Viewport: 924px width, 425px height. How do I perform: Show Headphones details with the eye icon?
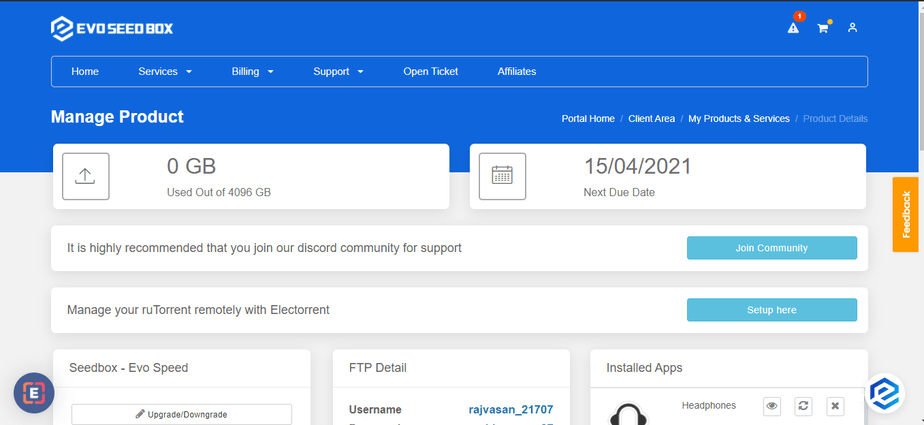[x=771, y=406]
